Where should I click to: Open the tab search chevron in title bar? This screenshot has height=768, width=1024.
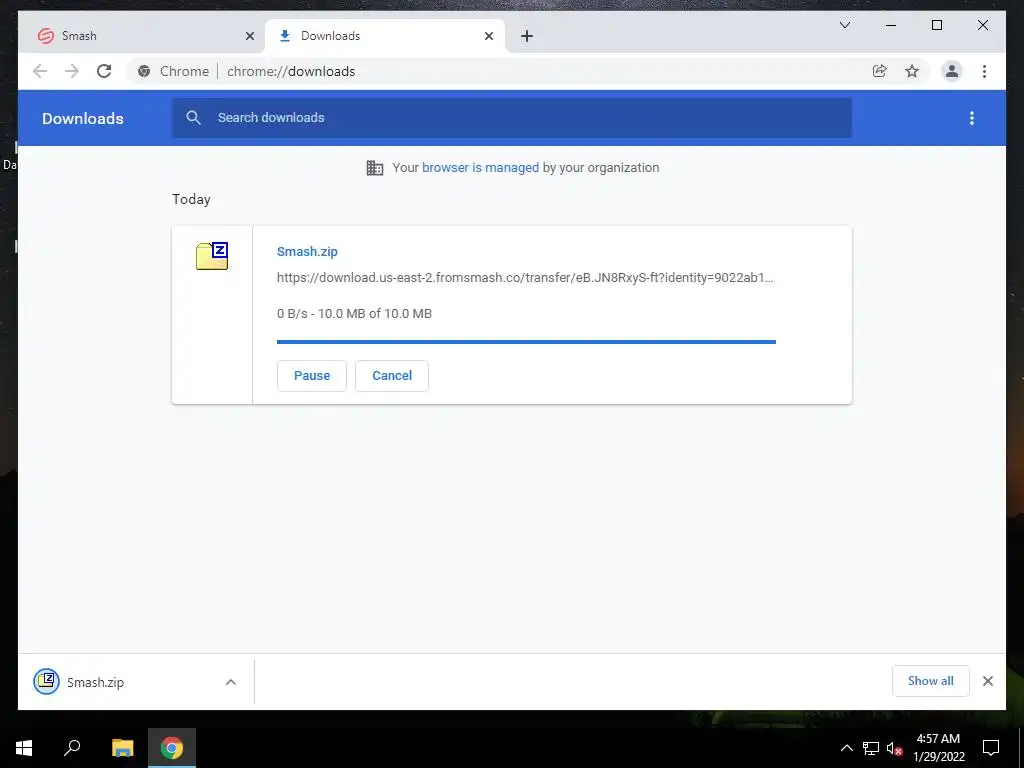[844, 25]
